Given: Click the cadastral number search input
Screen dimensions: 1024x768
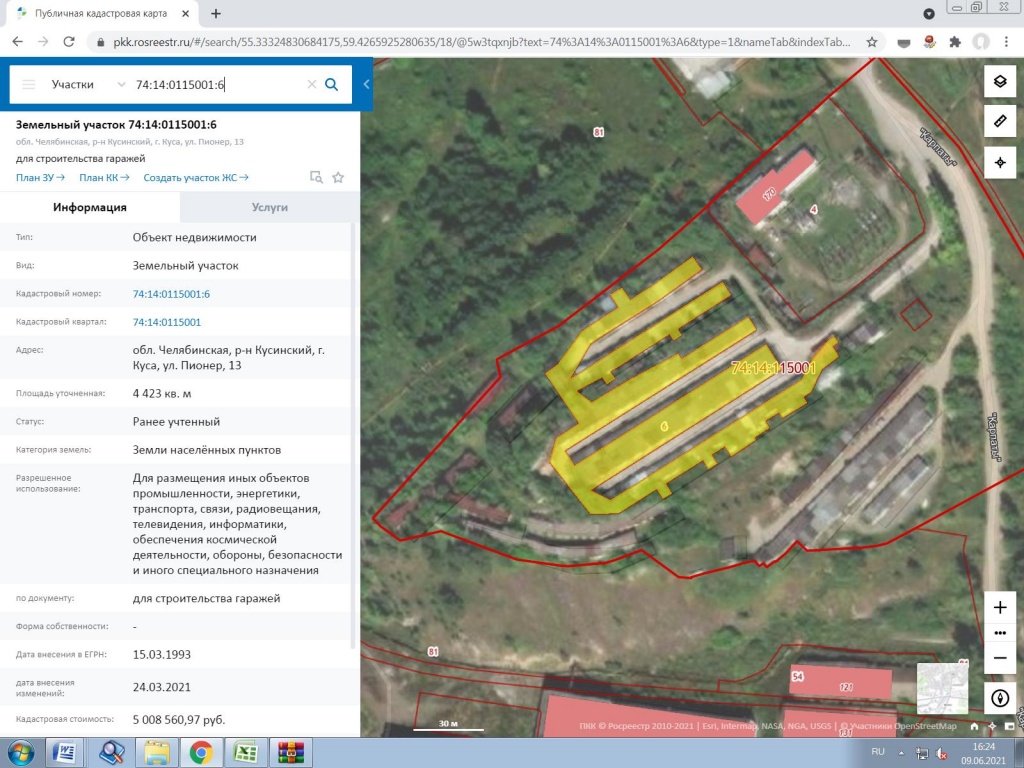Looking at the screenshot, I should tap(219, 84).
